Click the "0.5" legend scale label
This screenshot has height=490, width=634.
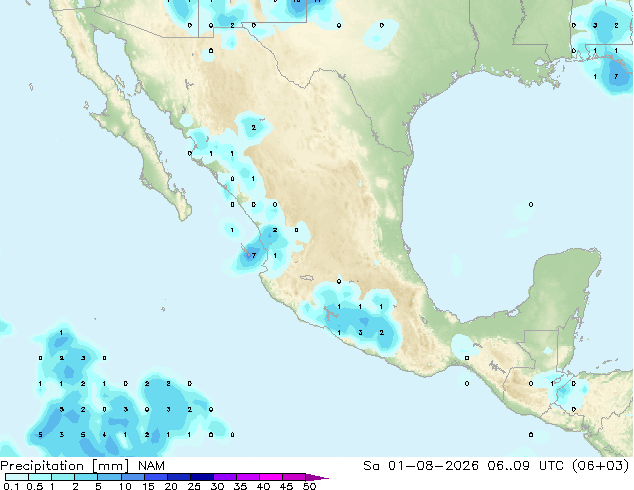[x=35, y=486]
